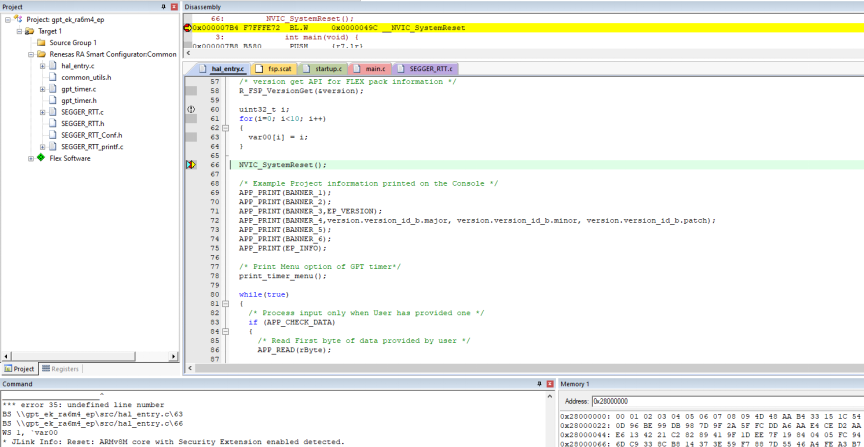
Task: Expand the hal_entry.c tree node
Action: (42, 66)
